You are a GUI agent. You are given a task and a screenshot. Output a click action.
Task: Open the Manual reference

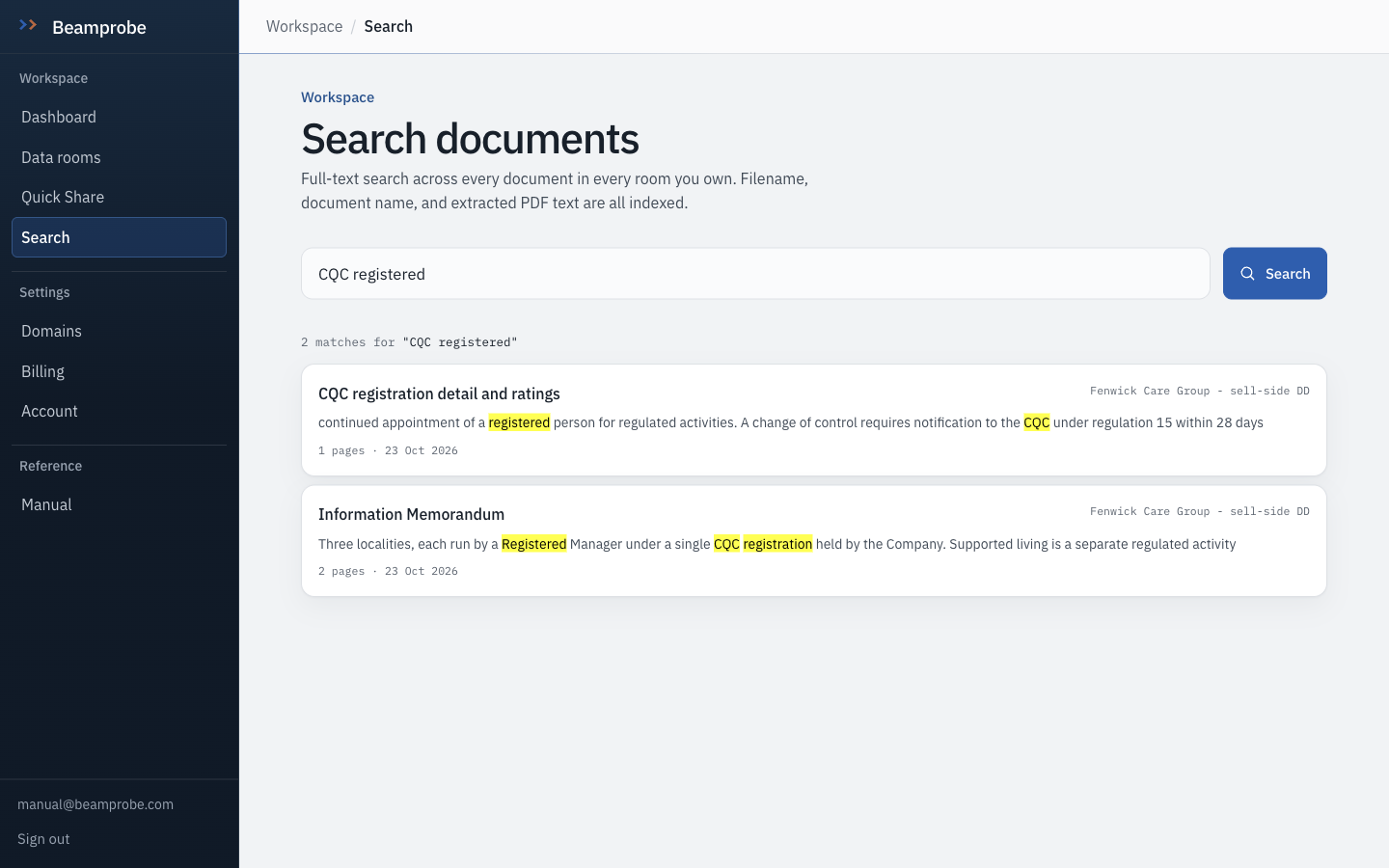point(119,504)
